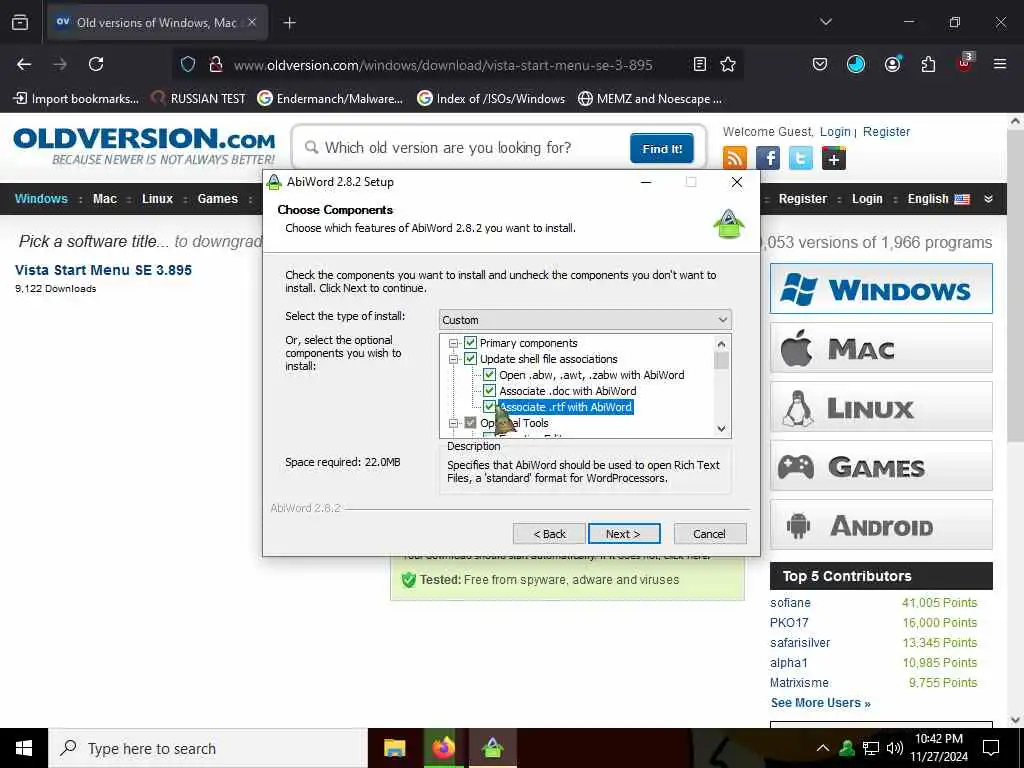Toggle Associate .rtf with AbiWord checkbox

point(489,406)
